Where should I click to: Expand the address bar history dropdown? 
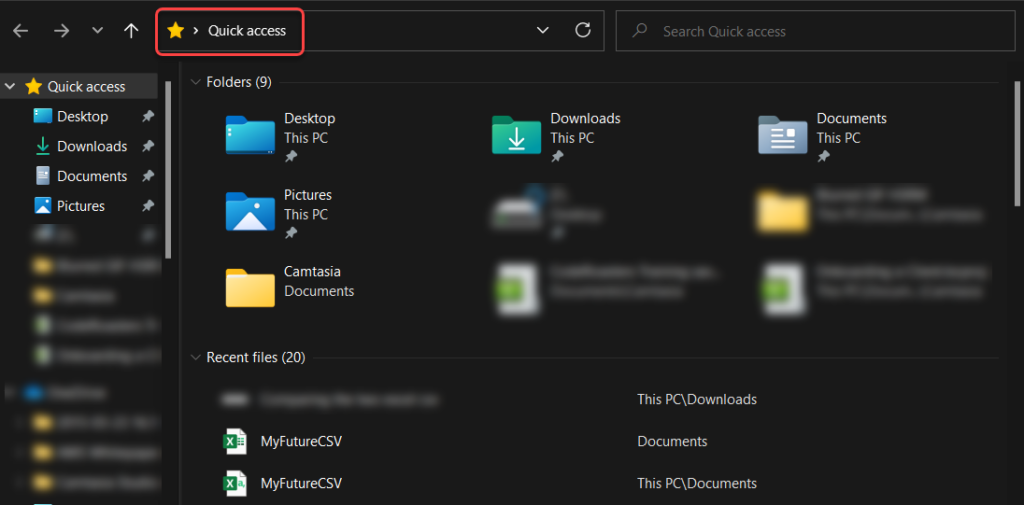543,30
